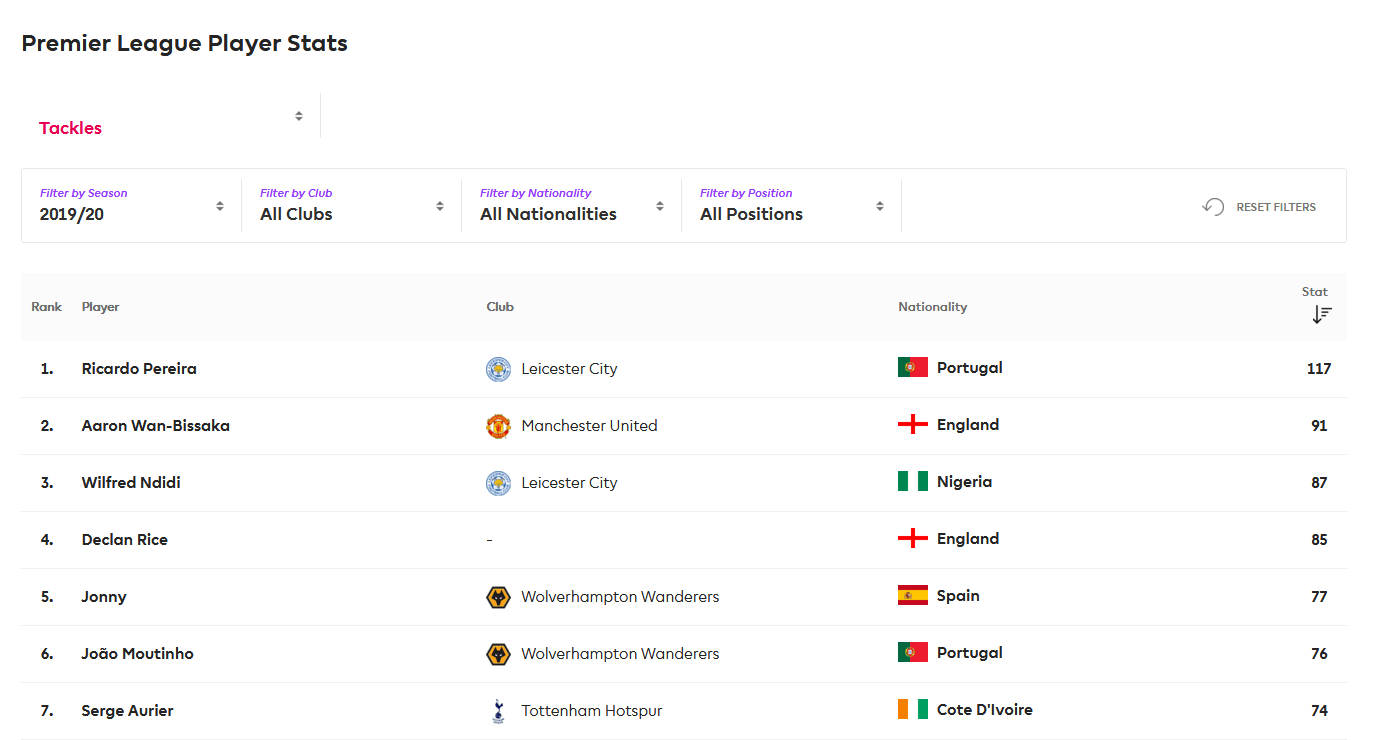Click Wolverhampton Wanderers name in Jonny's row
This screenshot has height=740, width=1377.
(x=620, y=597)
